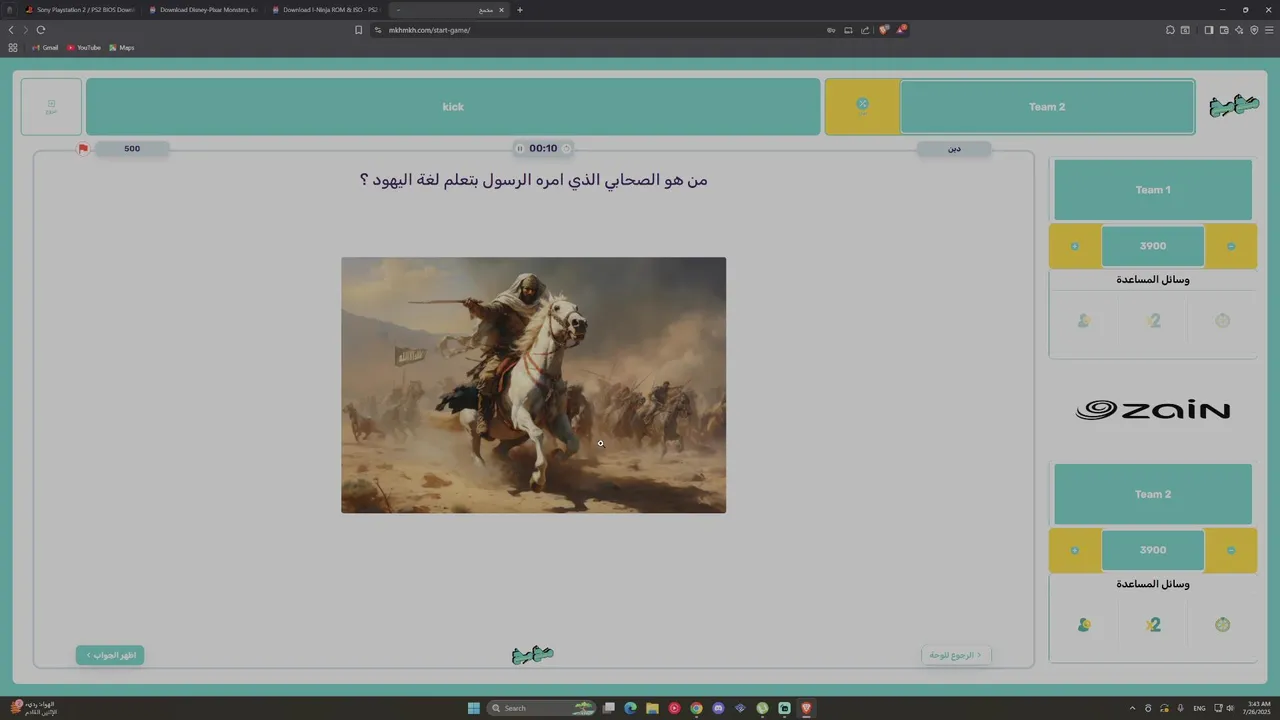This screenshot has width=1280, height=720.
Task: Open Discord from the taskbar
Action: (718, 708)
